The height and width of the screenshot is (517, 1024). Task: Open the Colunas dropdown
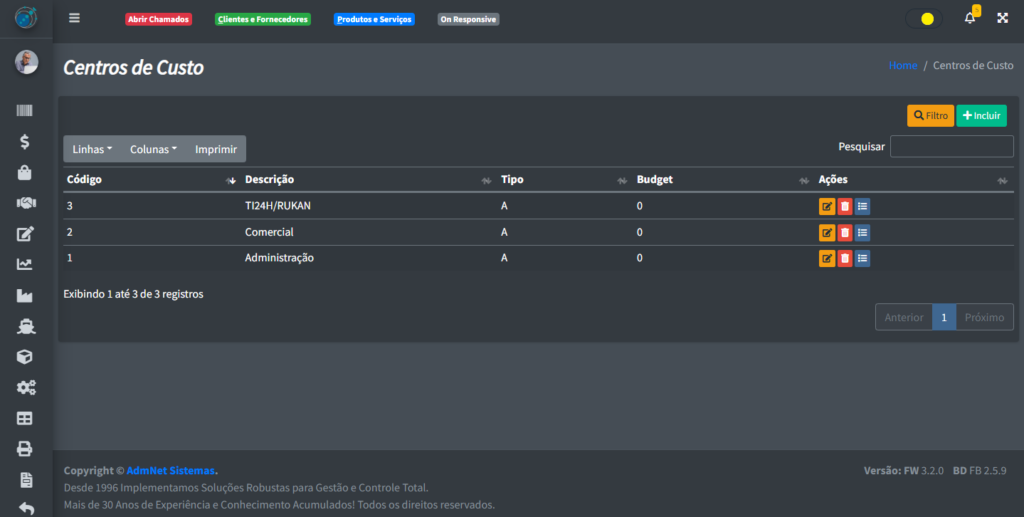(153, 149)
